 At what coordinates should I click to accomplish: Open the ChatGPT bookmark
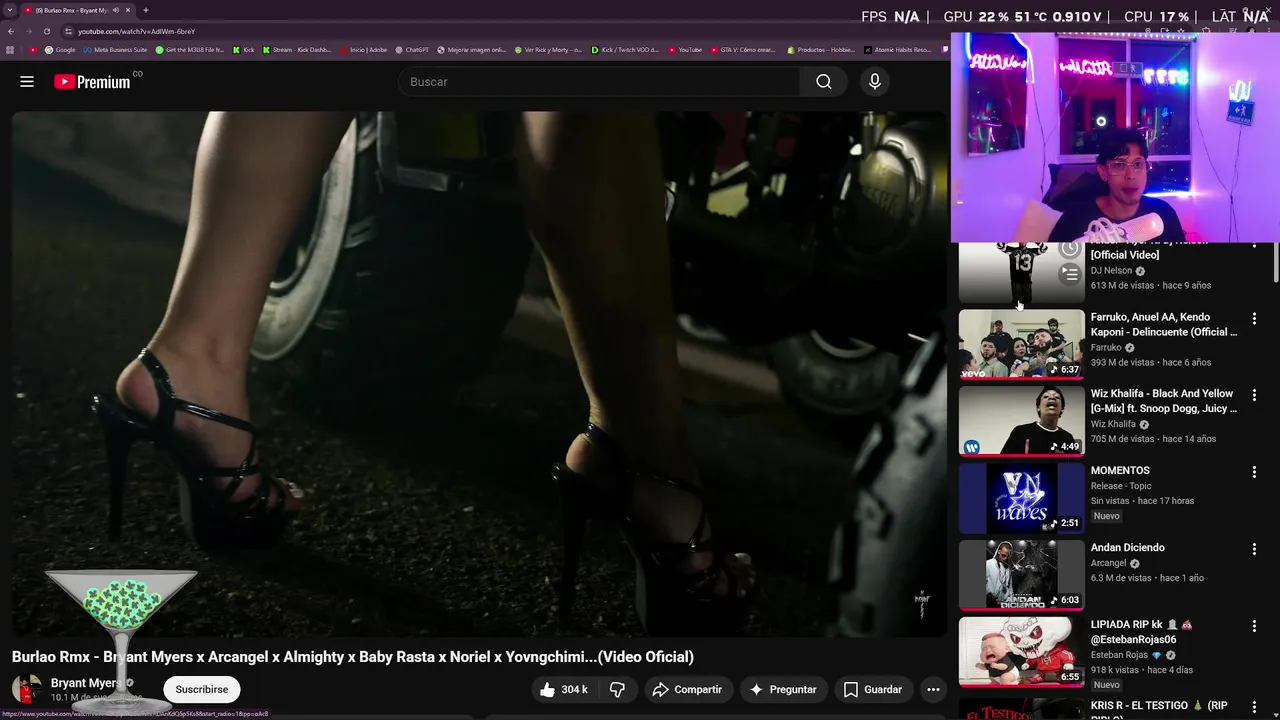click(x=412, y=49)
